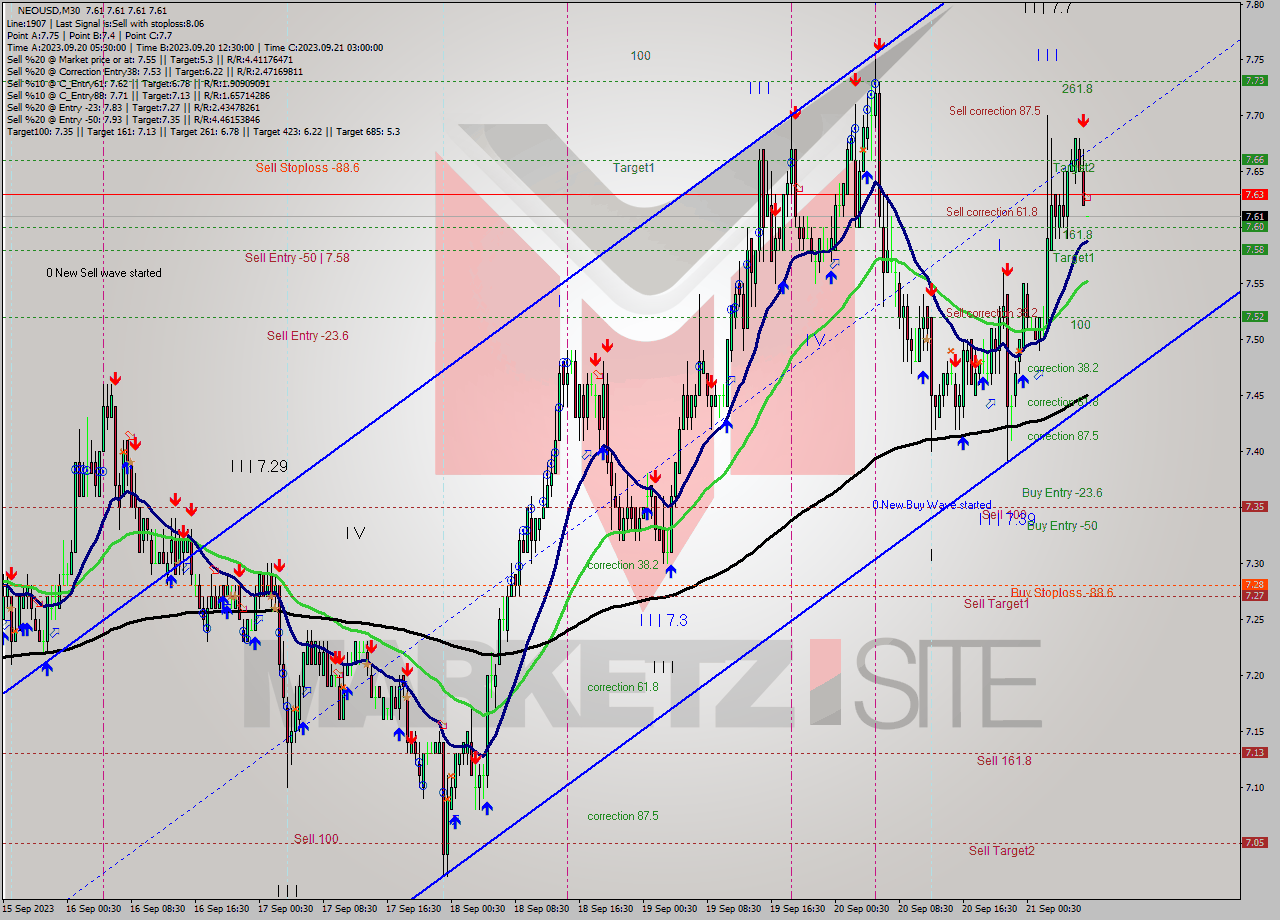Click the 'Buy Entry -50' label

click(x=1062, y=526)
